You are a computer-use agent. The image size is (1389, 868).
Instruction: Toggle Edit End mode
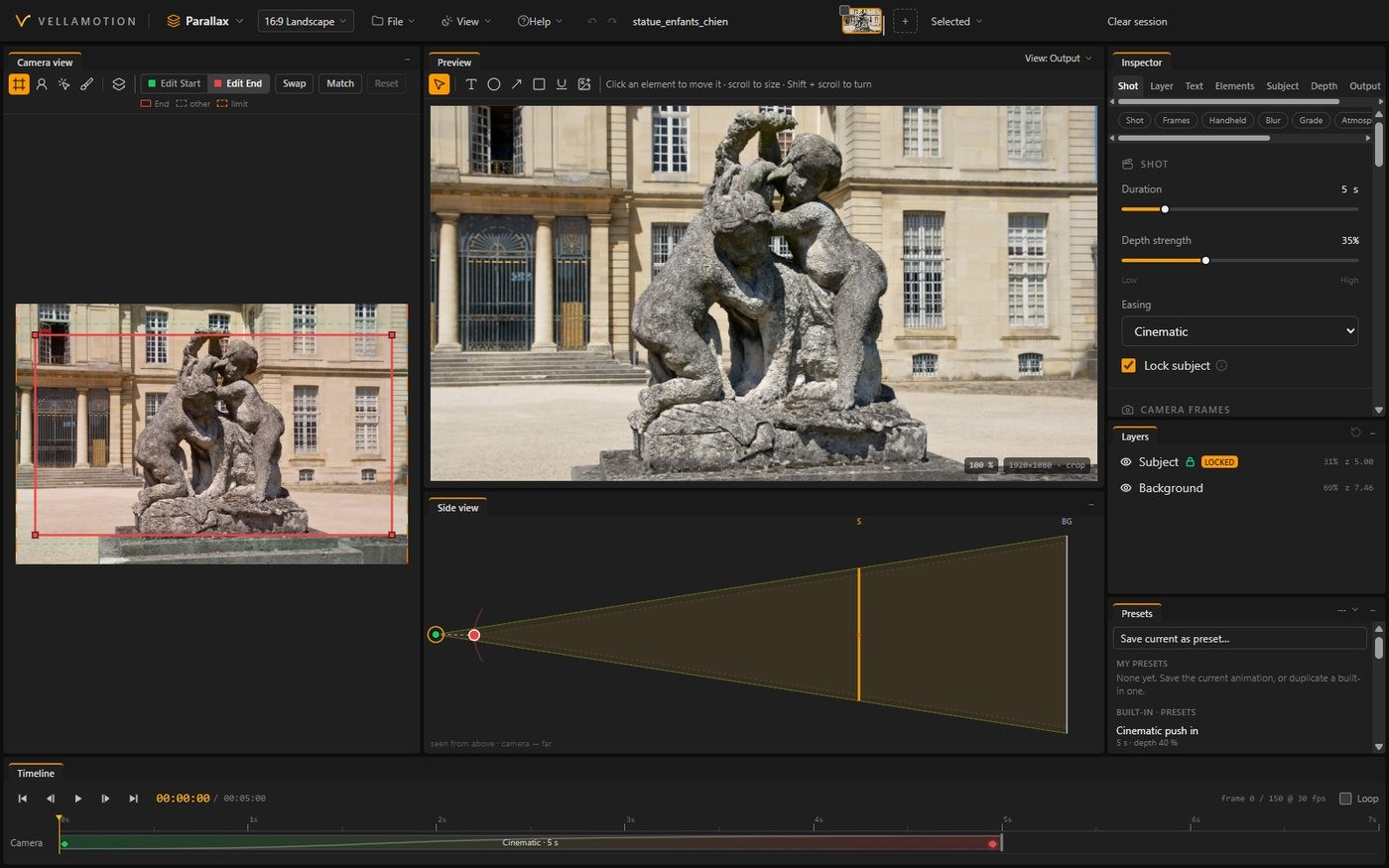tap(238, 83)
